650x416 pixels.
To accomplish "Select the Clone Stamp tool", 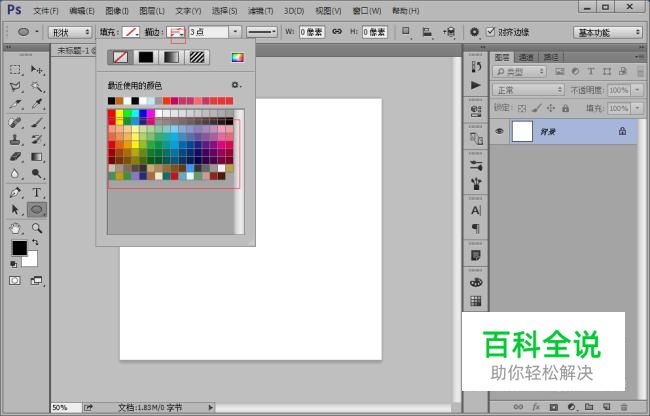I will point(15,140).
